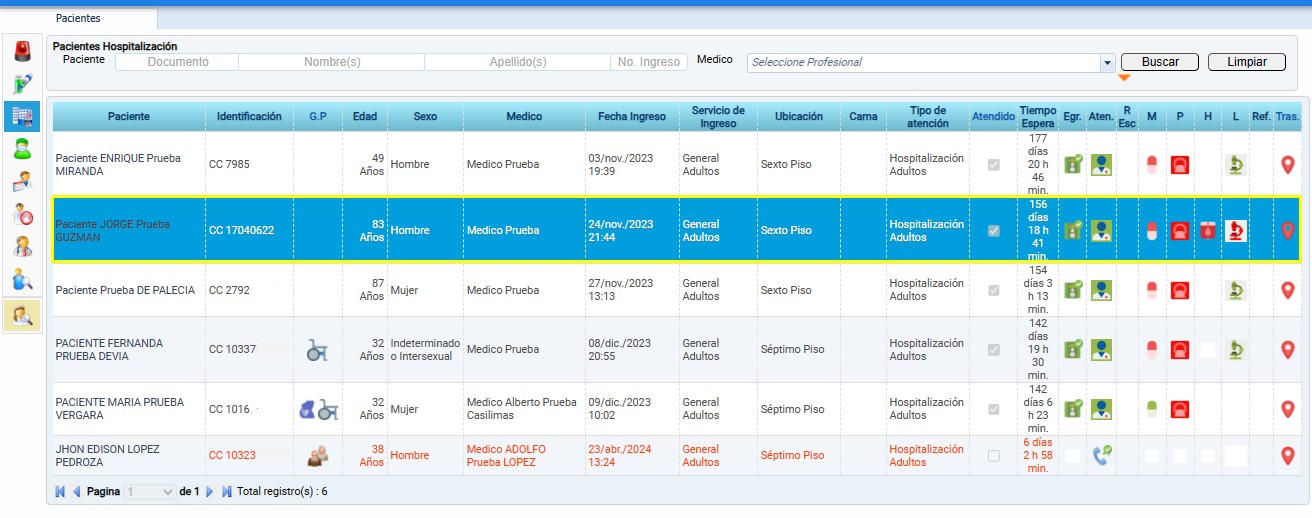Click the Aten. attention icon for JORGE Prueba GUZMAN
This screenshot has height=518, width=1312.
1101,231
